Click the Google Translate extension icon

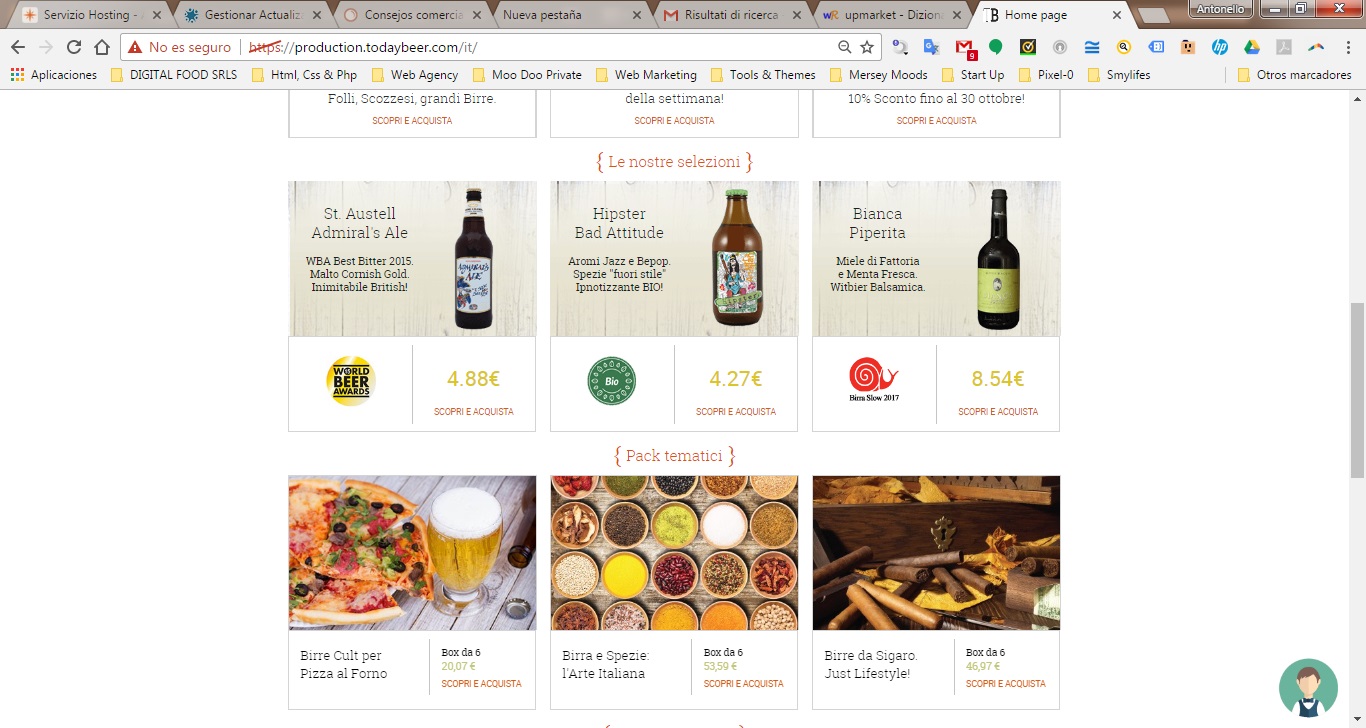pos(931,47)
